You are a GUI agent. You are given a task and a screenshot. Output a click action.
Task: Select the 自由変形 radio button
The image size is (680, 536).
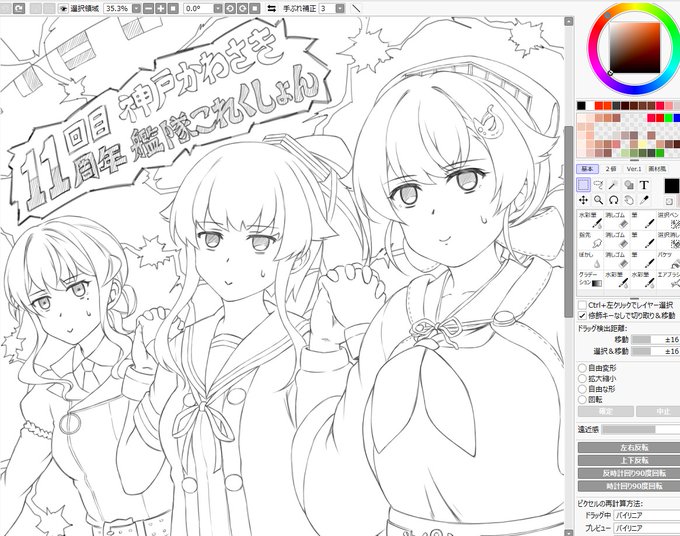582,368
